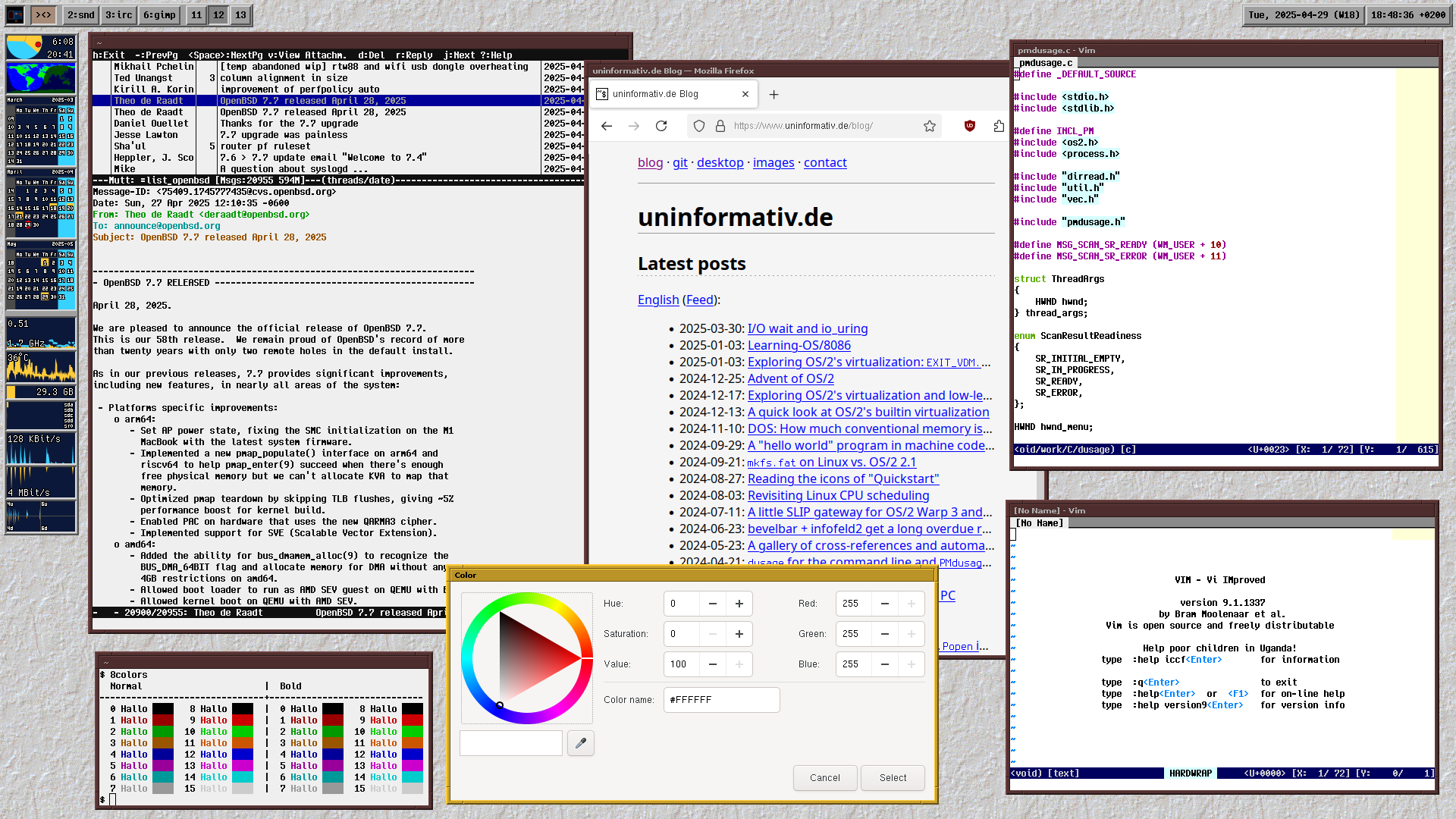The image size is (1456, 819).
Task: Decrease the Blue value
Action: [x=885, y=664]
